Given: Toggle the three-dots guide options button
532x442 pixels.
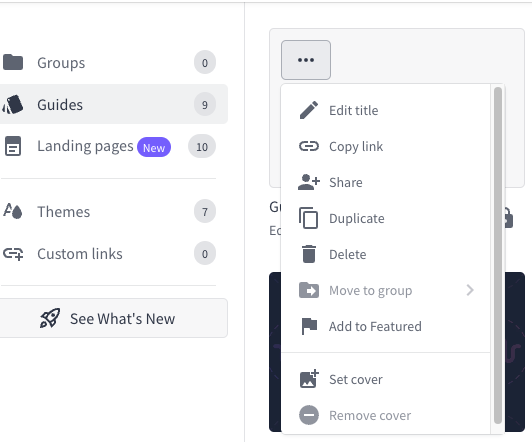Looking at the screenshot, I should point(306,60).
